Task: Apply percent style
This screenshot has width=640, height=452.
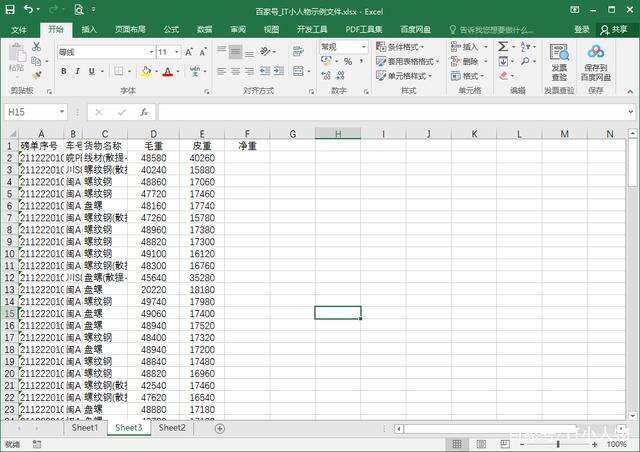Action: (348, 61)
